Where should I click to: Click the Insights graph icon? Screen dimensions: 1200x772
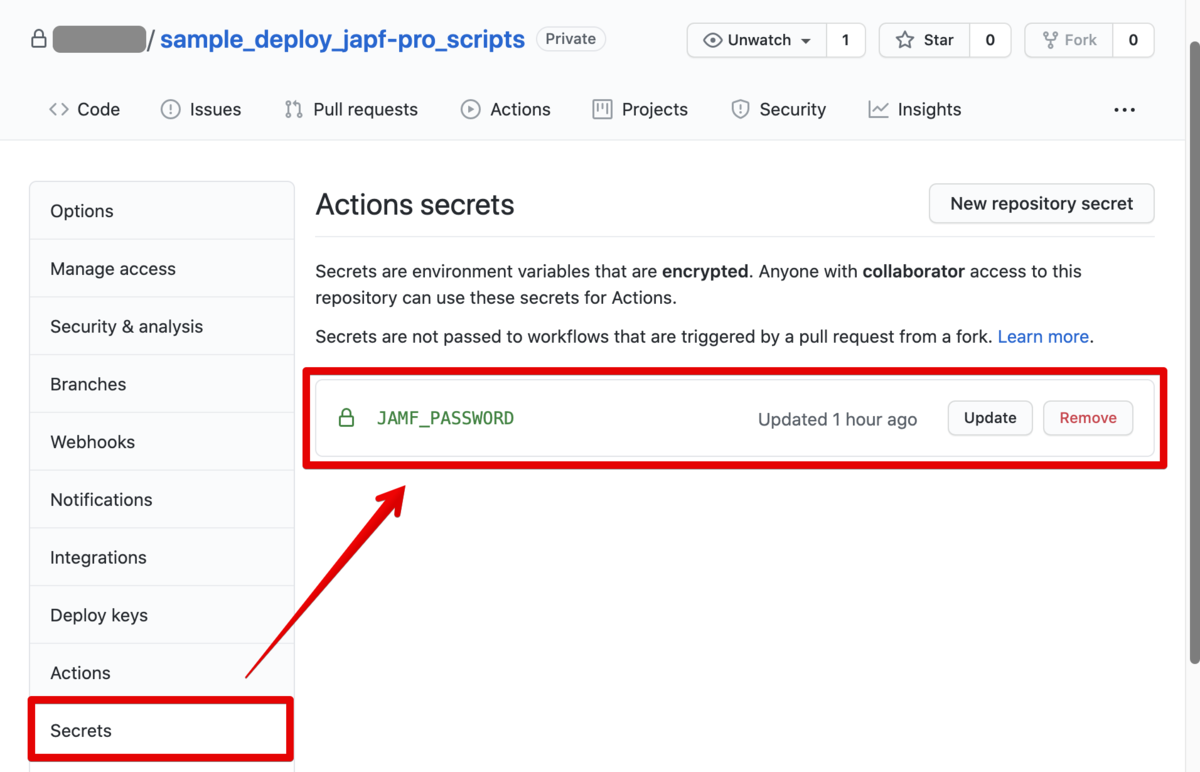[x=878, y=110]
